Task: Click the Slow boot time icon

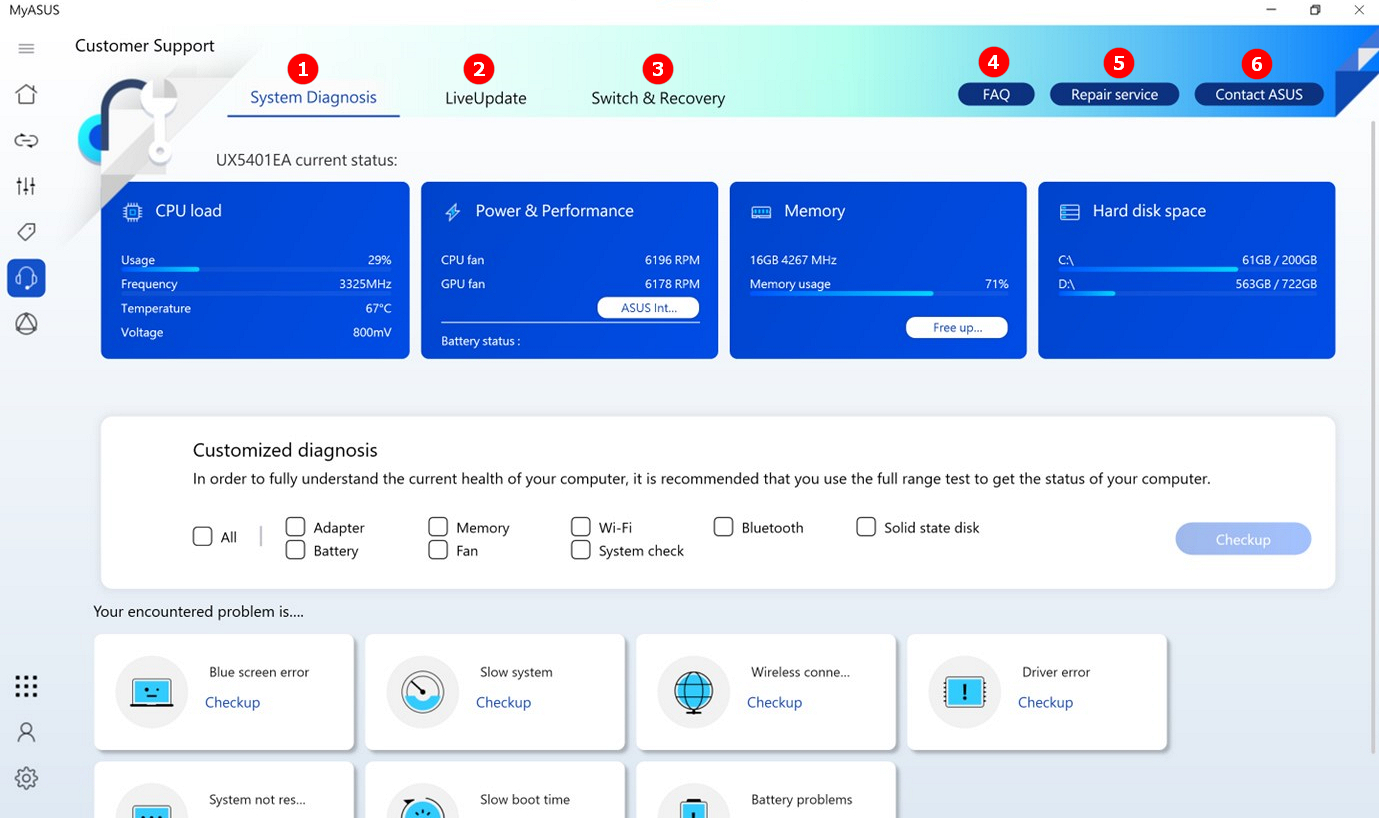Action: (x=423, y=801)
